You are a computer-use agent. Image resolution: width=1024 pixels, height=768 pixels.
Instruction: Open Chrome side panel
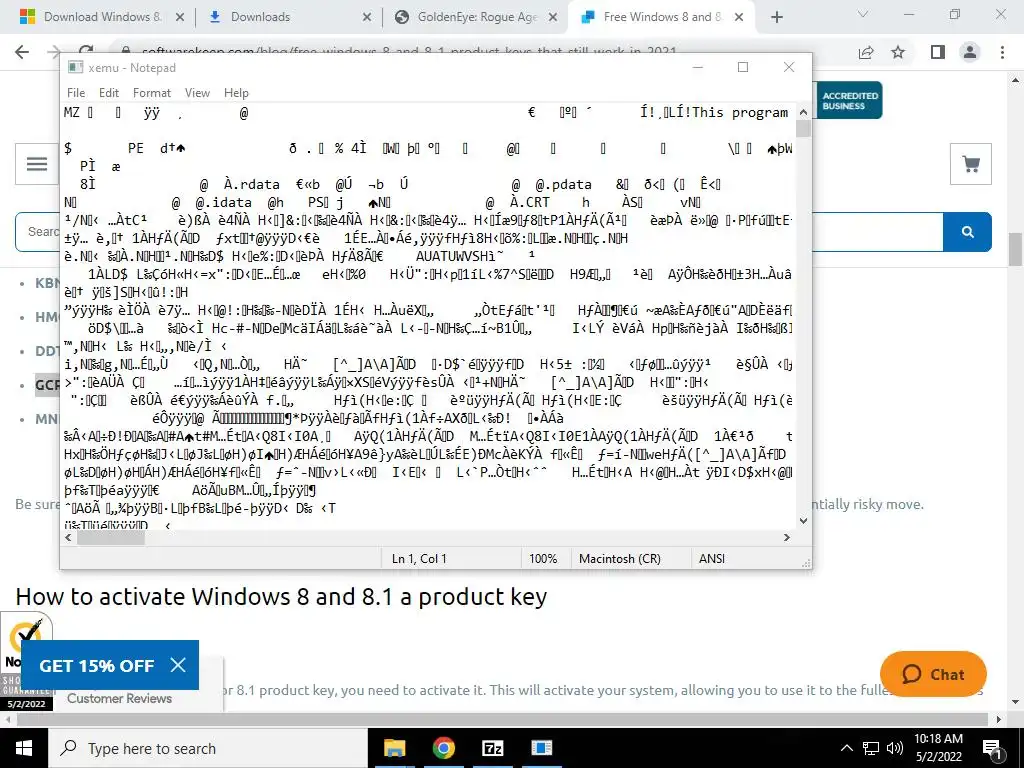[938, 52]
